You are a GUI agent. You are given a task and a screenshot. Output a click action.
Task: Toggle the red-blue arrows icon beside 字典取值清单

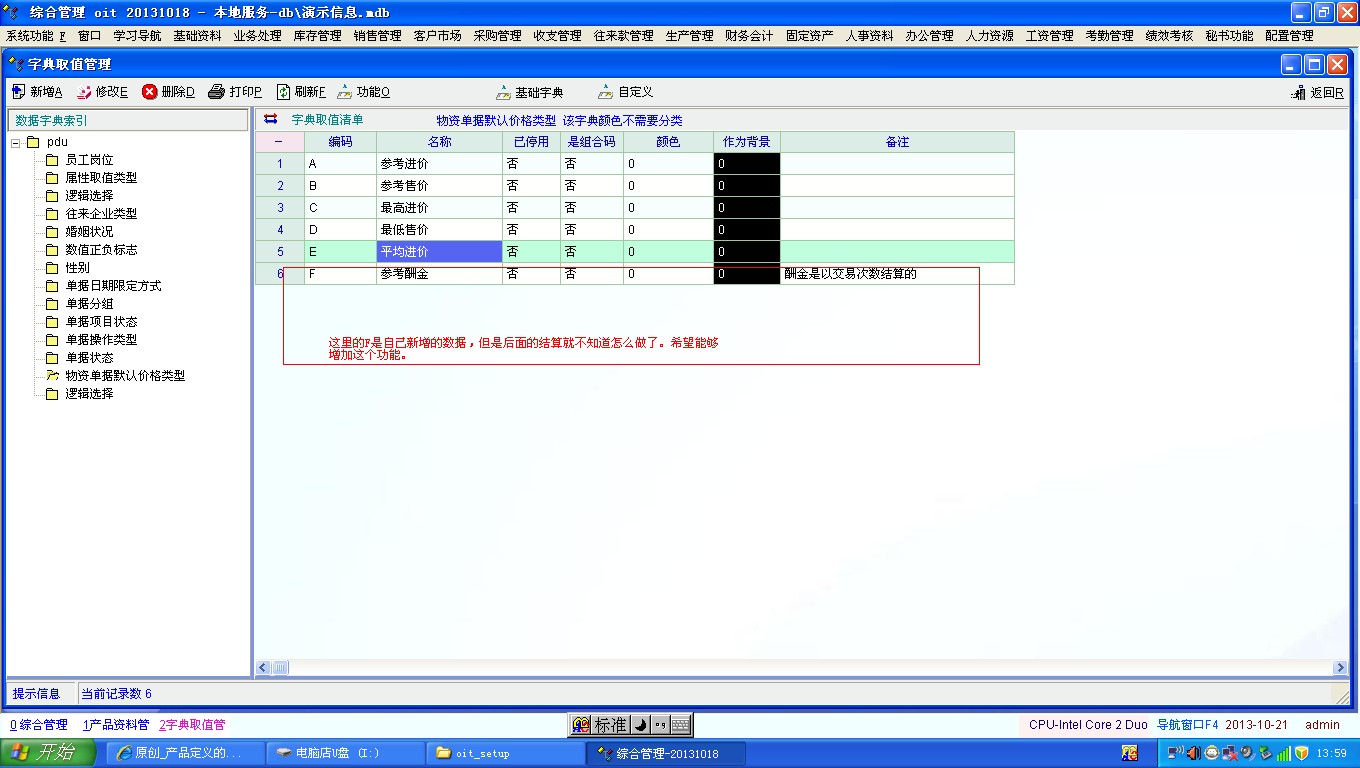point(271,120)
